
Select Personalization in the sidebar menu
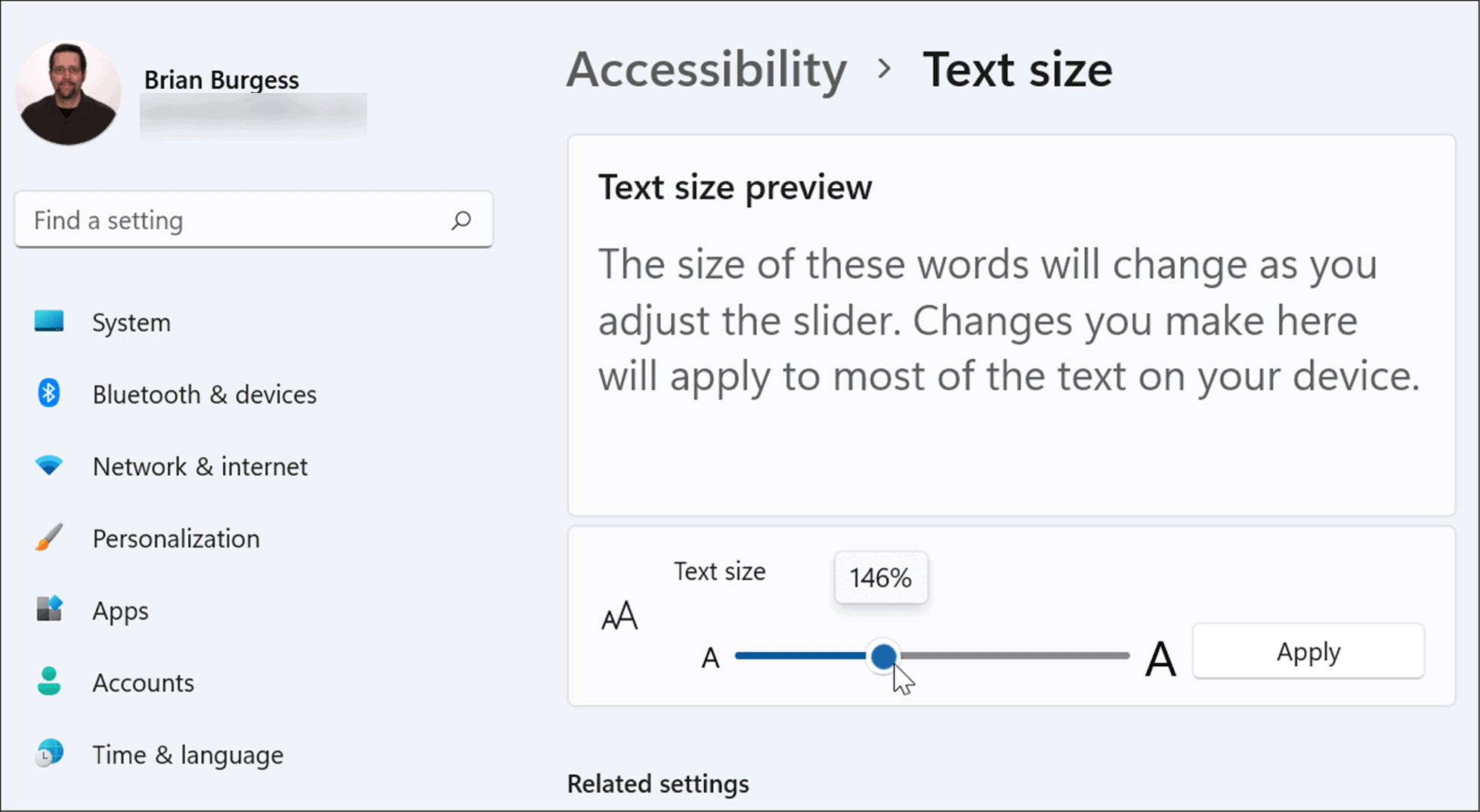click(175, 538)
